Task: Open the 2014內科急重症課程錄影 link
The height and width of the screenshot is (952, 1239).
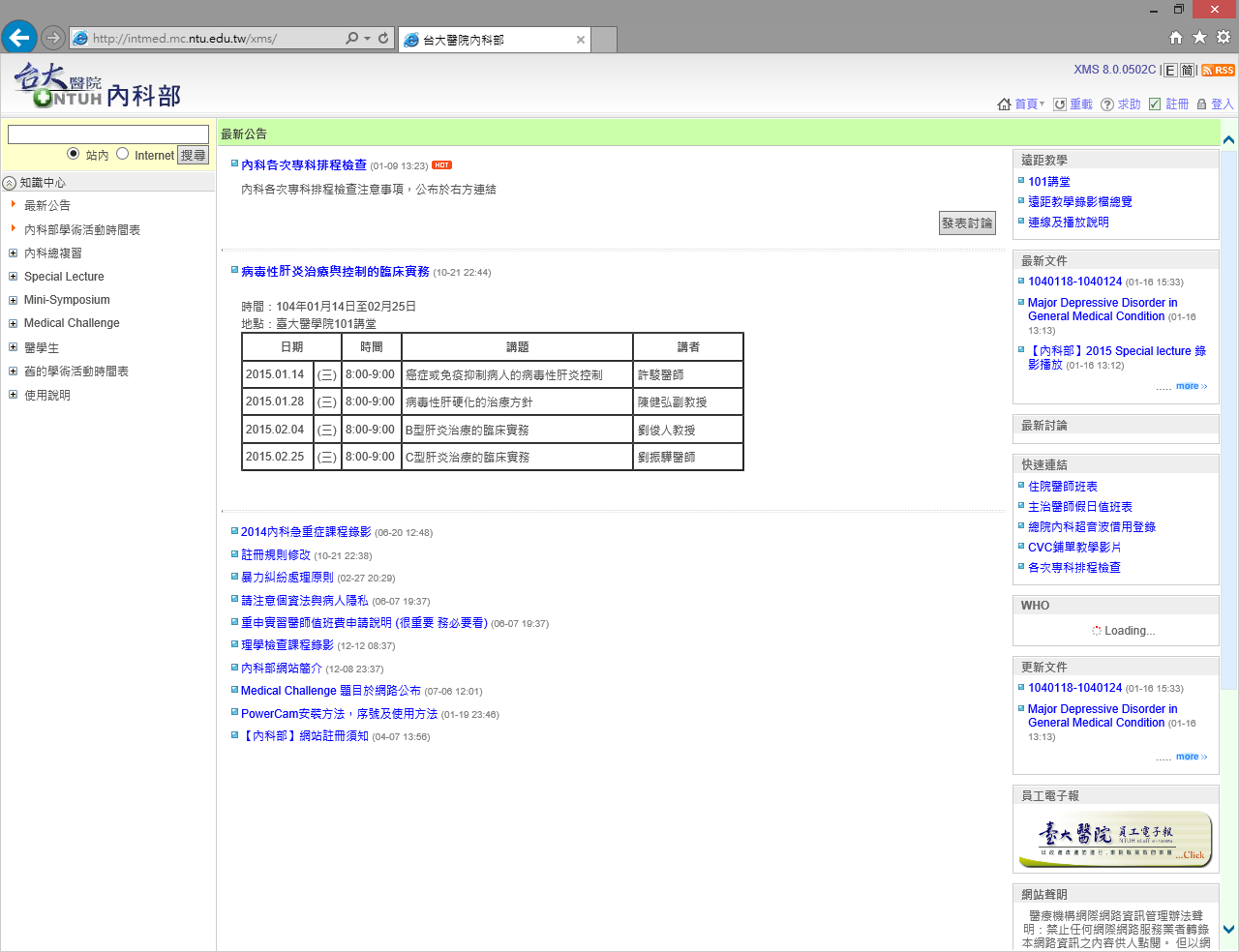Action: (x=306, y=532)
